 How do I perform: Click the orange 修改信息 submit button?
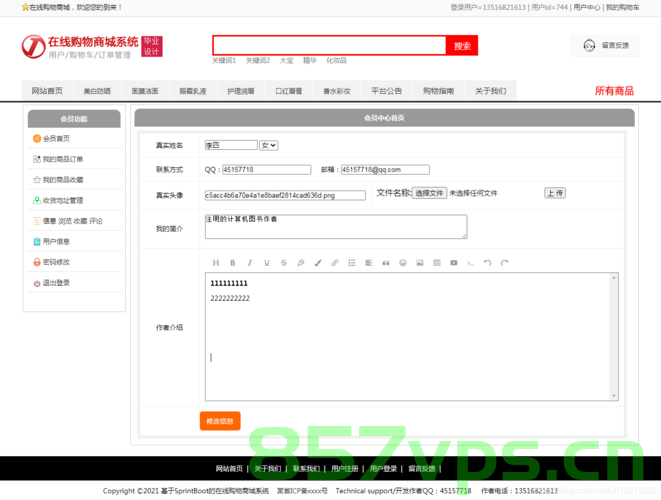(x=220, y=421)
